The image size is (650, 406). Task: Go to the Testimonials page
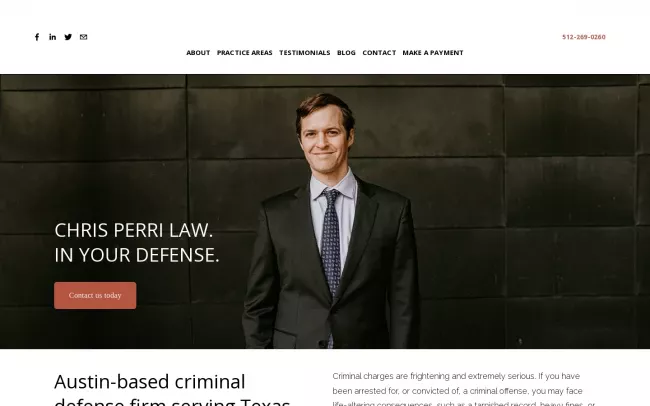point(305,53)
